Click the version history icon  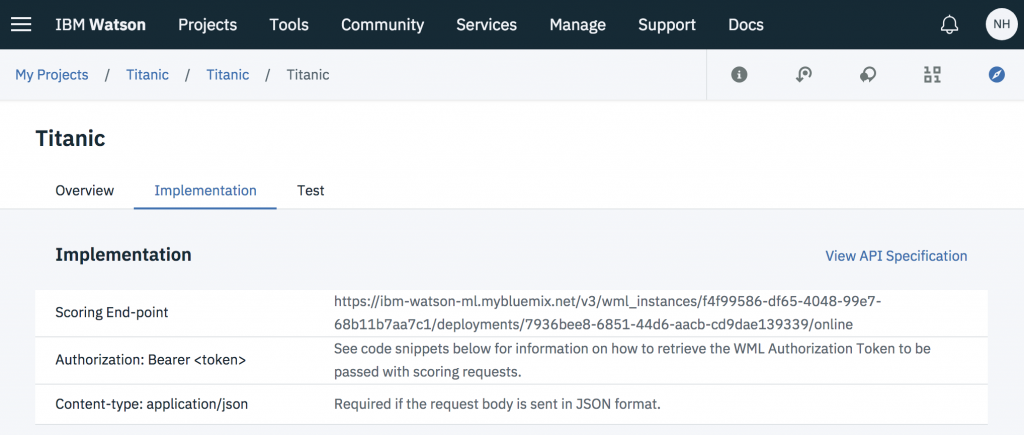coord(803,75)
